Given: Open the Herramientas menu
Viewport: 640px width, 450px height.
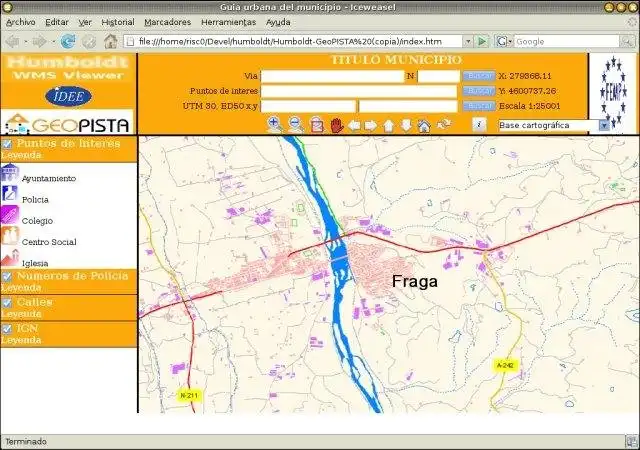Looking at the screenshot, I should (228, 22).
